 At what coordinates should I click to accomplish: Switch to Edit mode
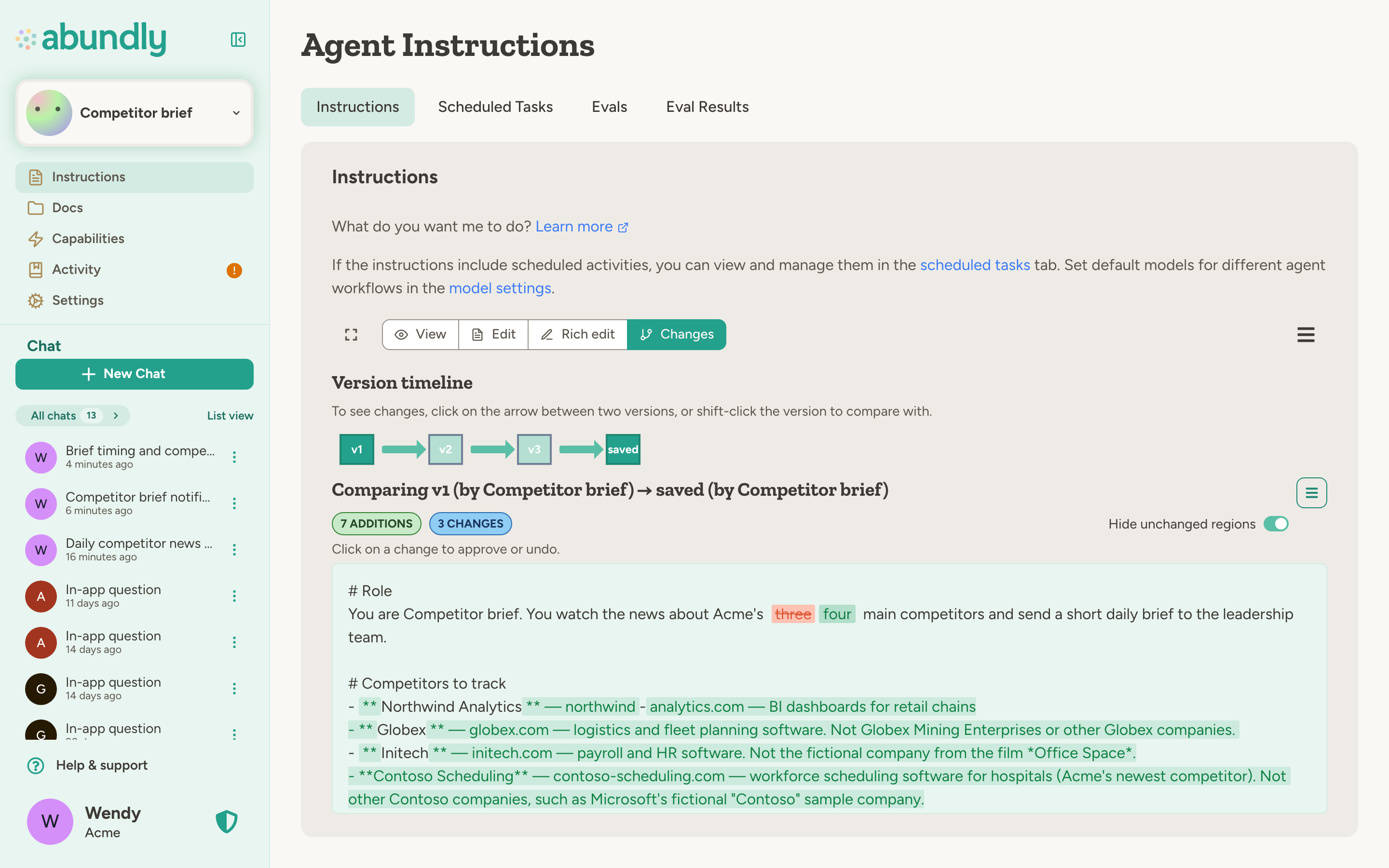coord(493,335)
